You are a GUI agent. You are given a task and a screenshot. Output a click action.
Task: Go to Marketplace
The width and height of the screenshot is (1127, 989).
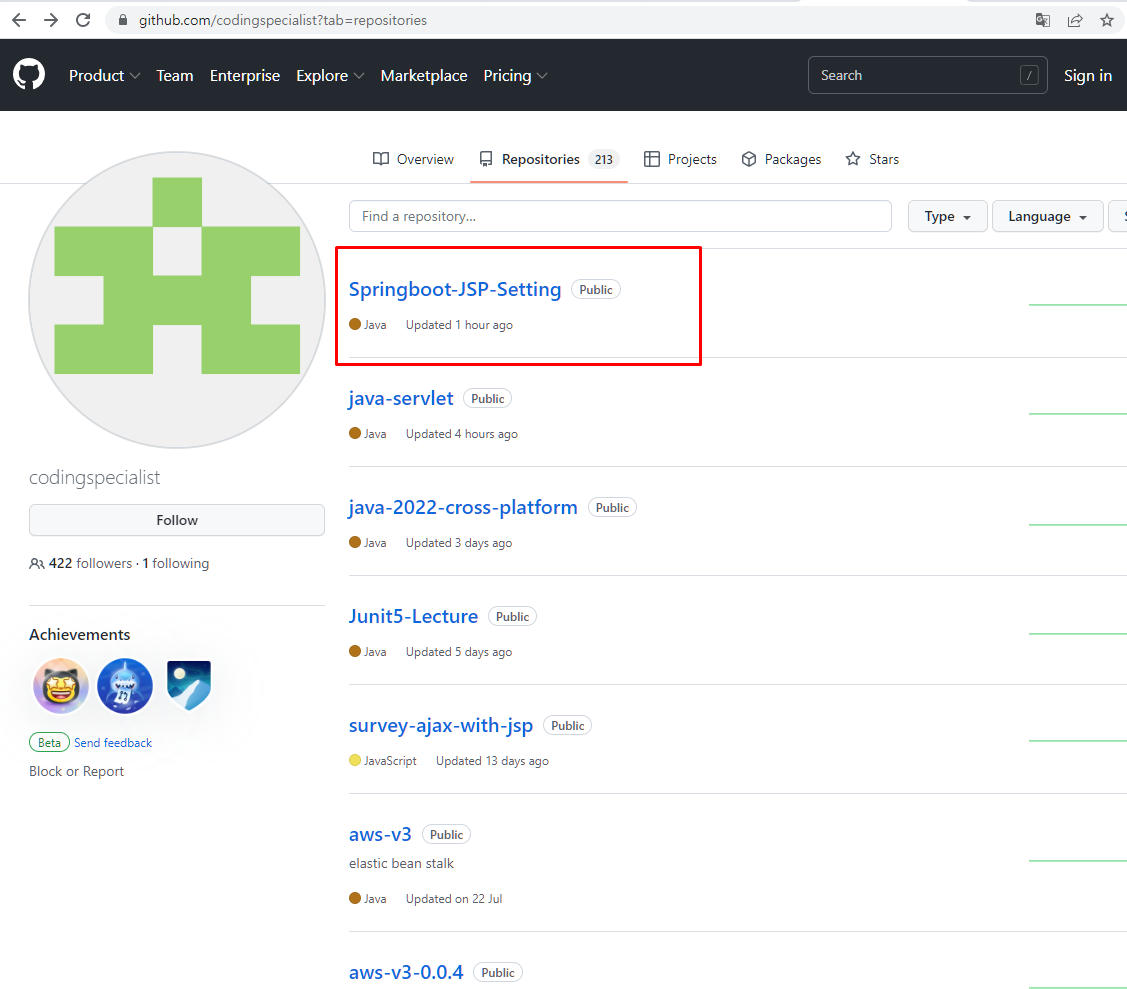[x=424, y=75]
